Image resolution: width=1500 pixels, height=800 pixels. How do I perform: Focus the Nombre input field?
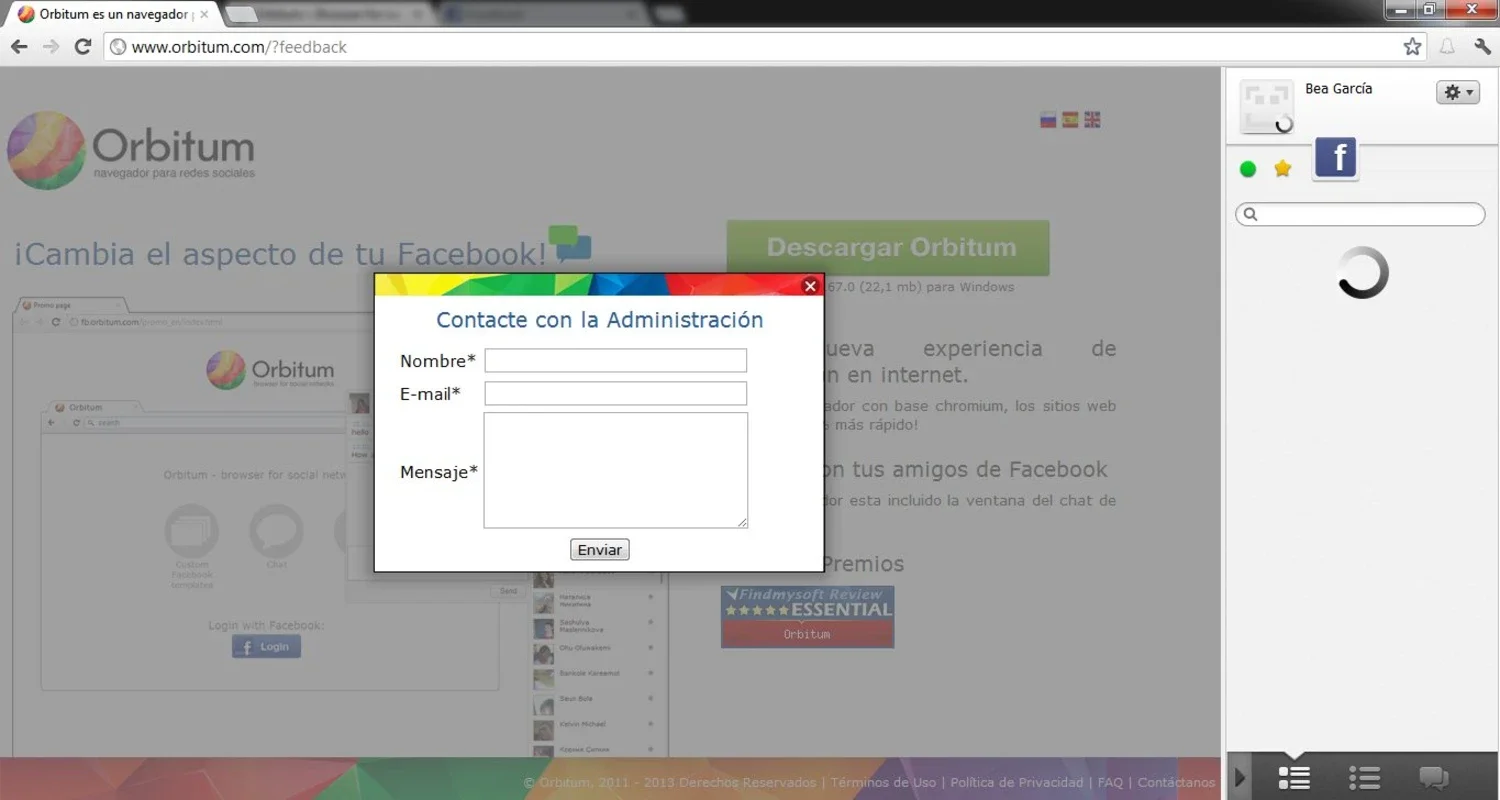click(616, 360)
